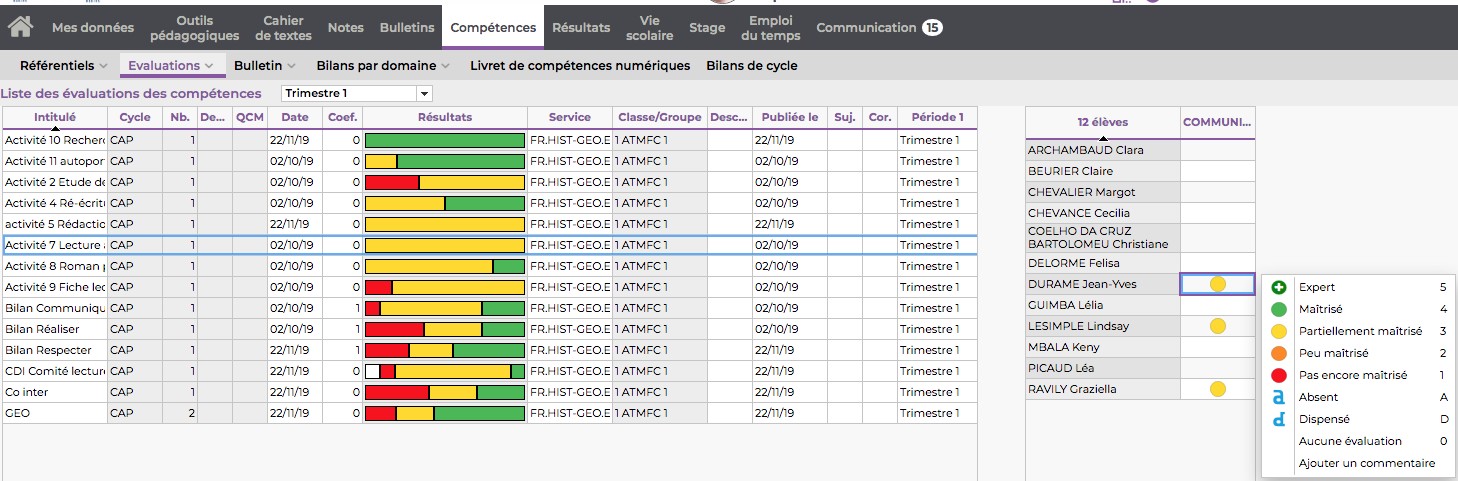Sort students by the 12 élèves header
Viewport: 1458px width, 481px height.
tap(1103, 122)
